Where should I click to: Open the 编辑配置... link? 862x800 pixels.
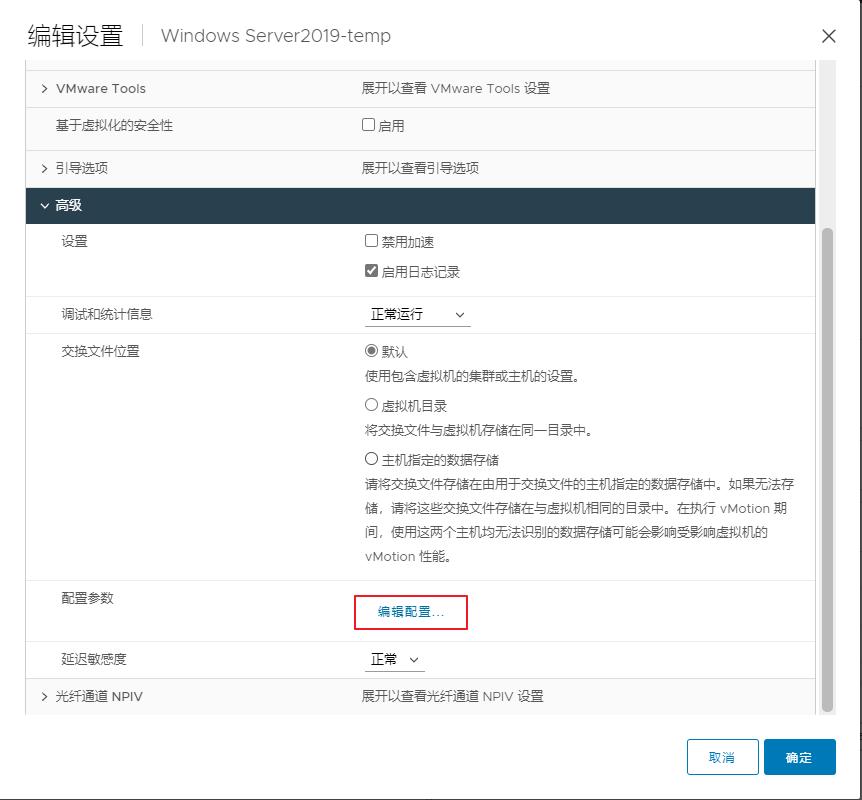[x=410, y=612]
